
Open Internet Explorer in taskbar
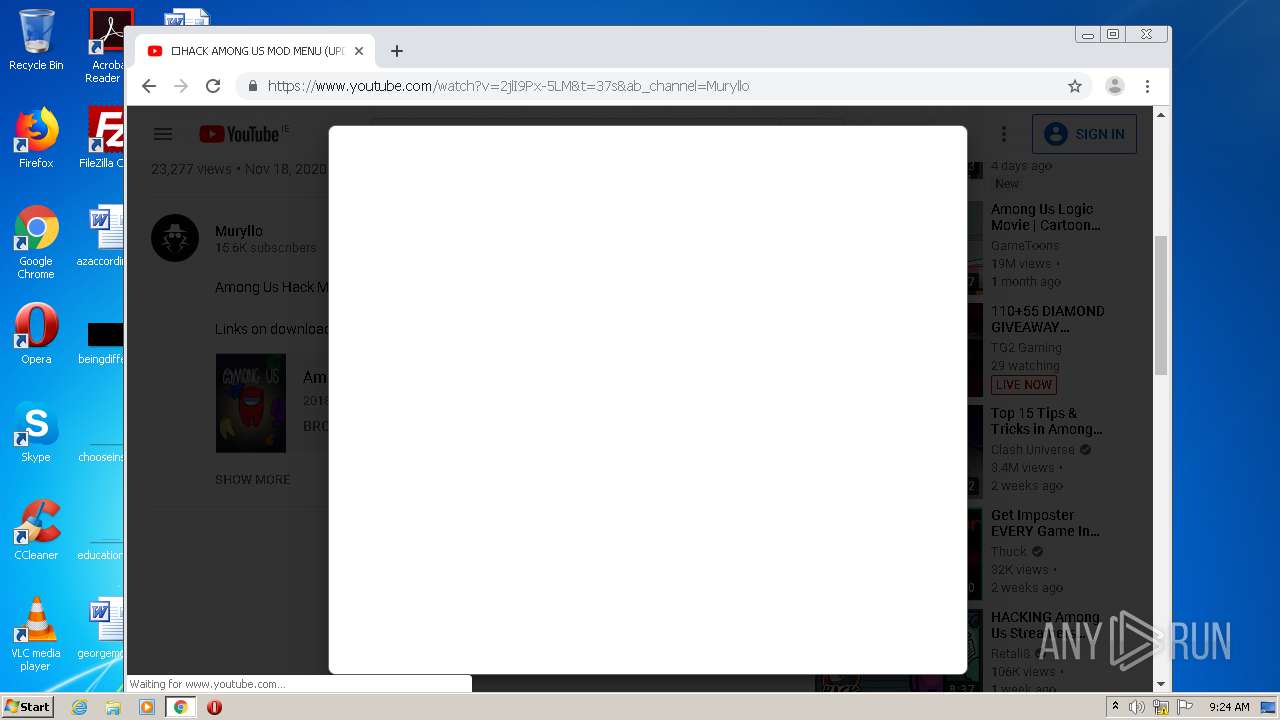[79, 707]
